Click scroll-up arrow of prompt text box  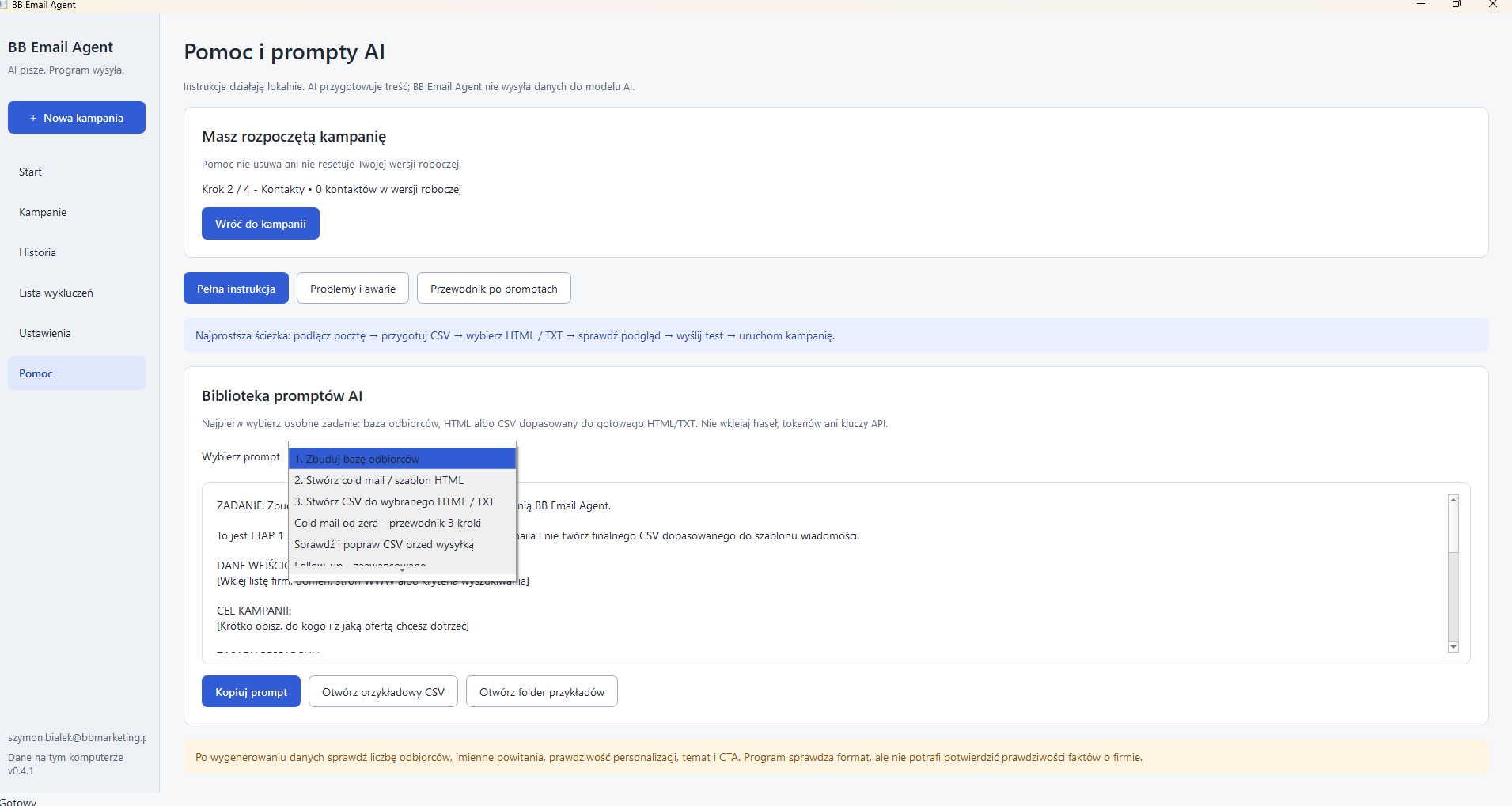coord(1453,500)
